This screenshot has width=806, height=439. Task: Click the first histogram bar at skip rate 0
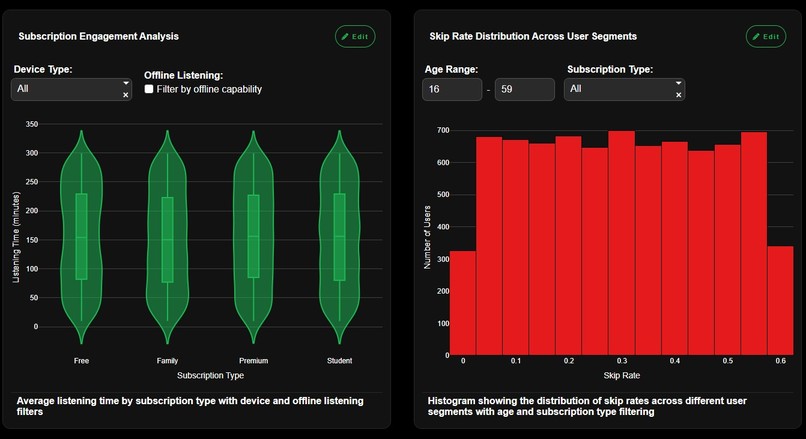pos(463,303)
